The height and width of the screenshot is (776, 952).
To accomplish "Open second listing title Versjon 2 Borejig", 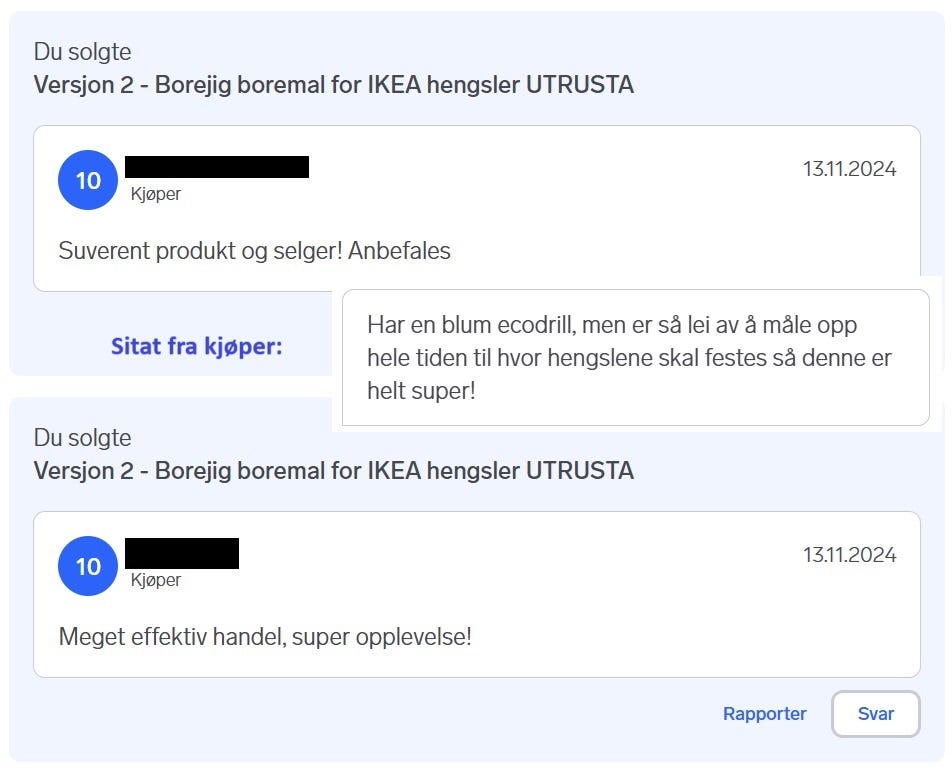I will 334,471.
